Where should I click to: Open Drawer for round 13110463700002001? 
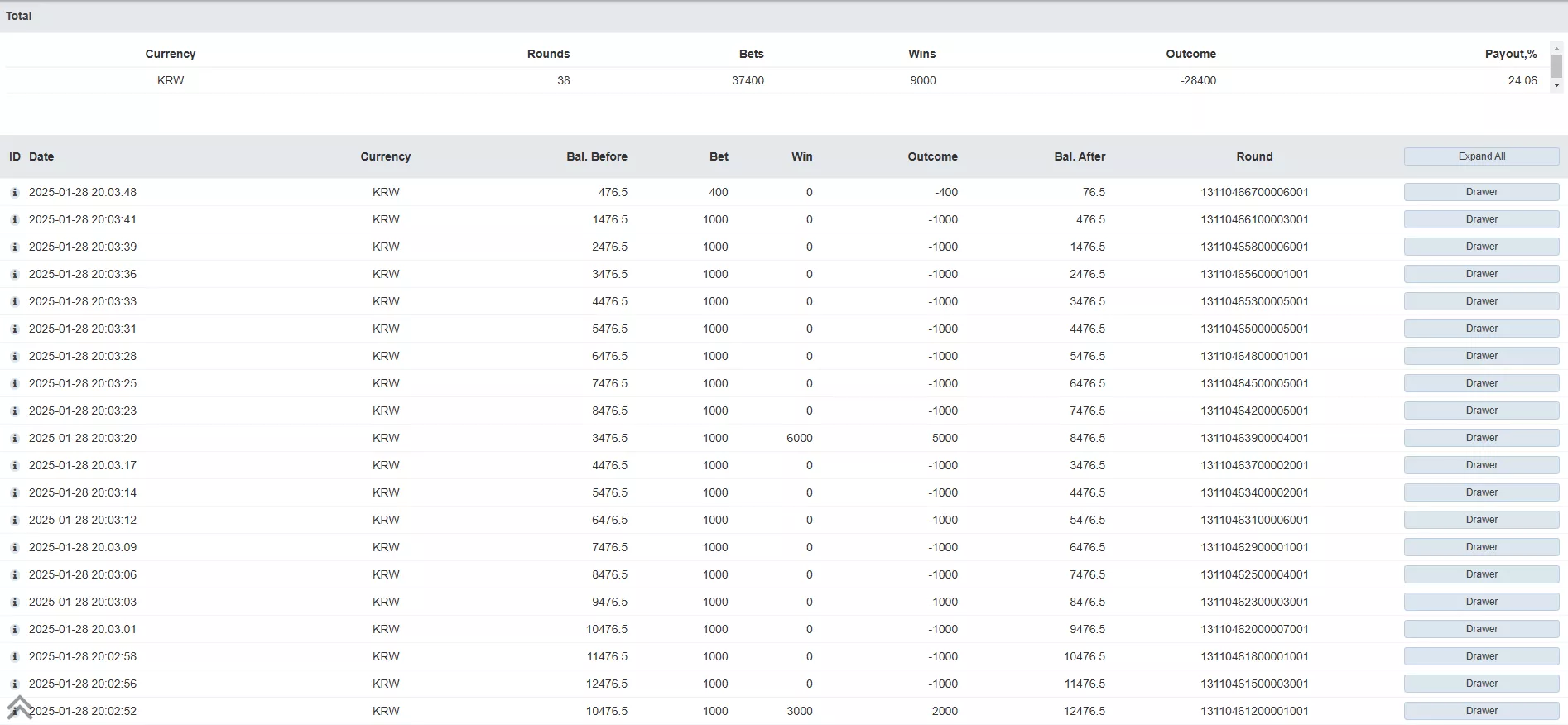(1481, 465)
